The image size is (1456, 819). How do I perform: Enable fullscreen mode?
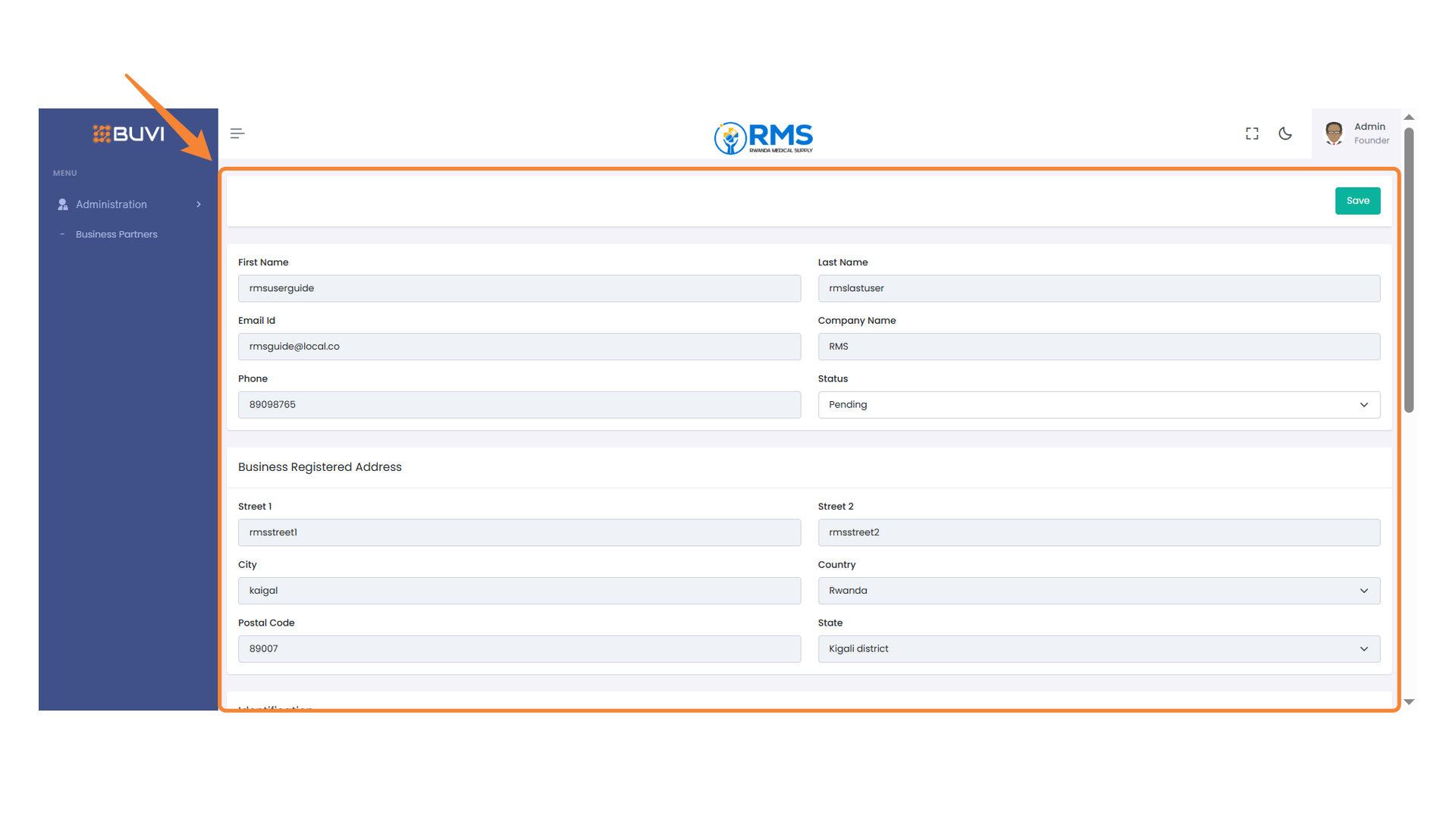[x=1251, y=133]
